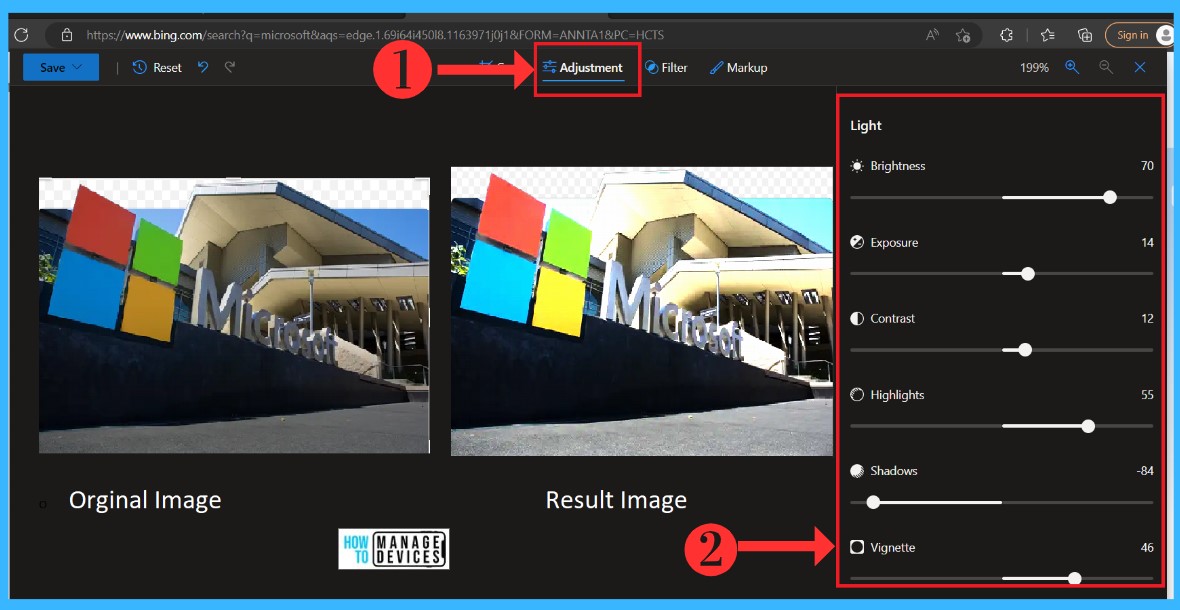The height and width of the screenshot is (610, 1180).
Task: Open the browser Extensions menu
Action: pyautogui.click(x=1006, y=35)
